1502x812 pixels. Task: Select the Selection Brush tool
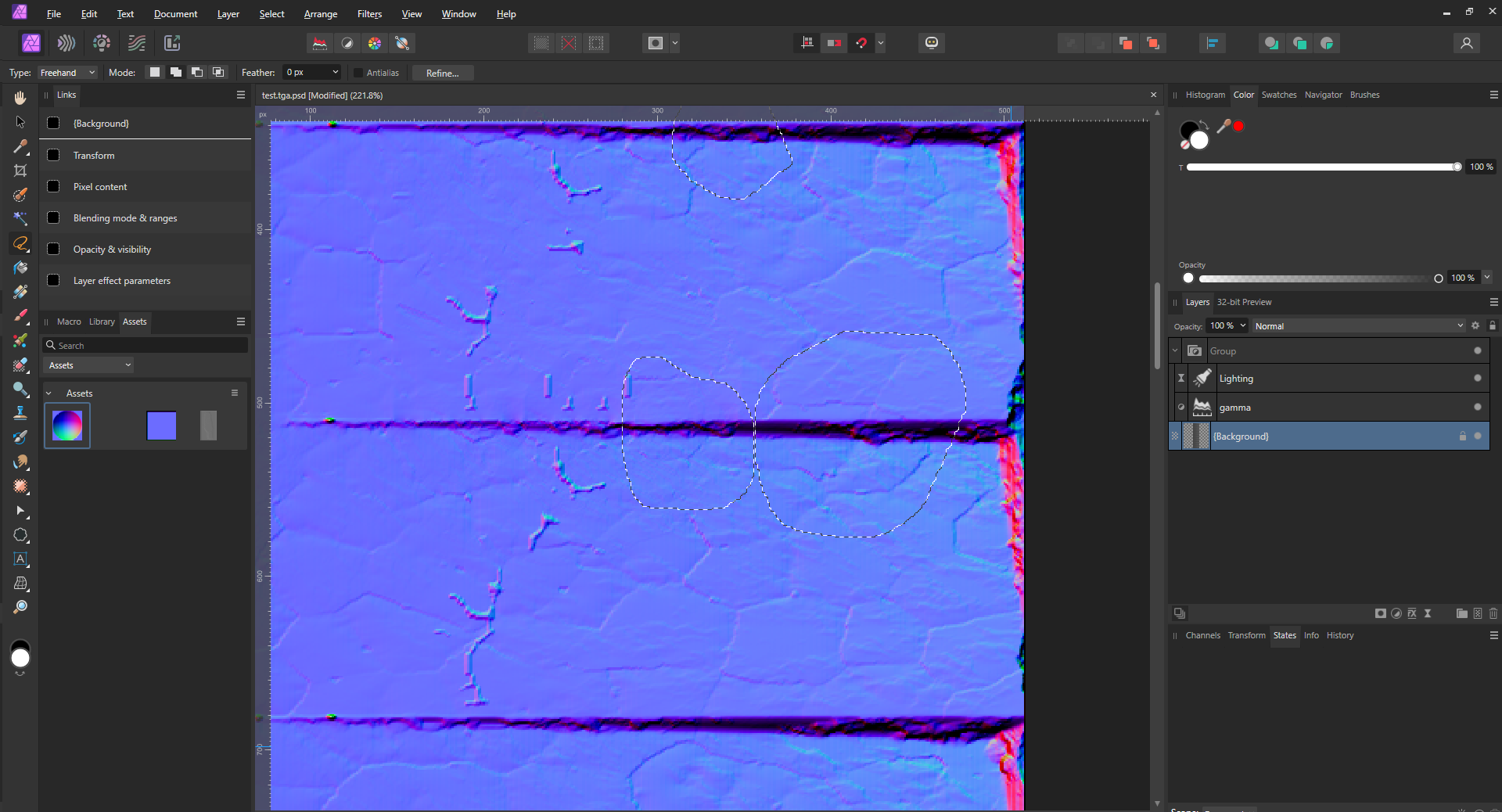(x=20, y=195)
